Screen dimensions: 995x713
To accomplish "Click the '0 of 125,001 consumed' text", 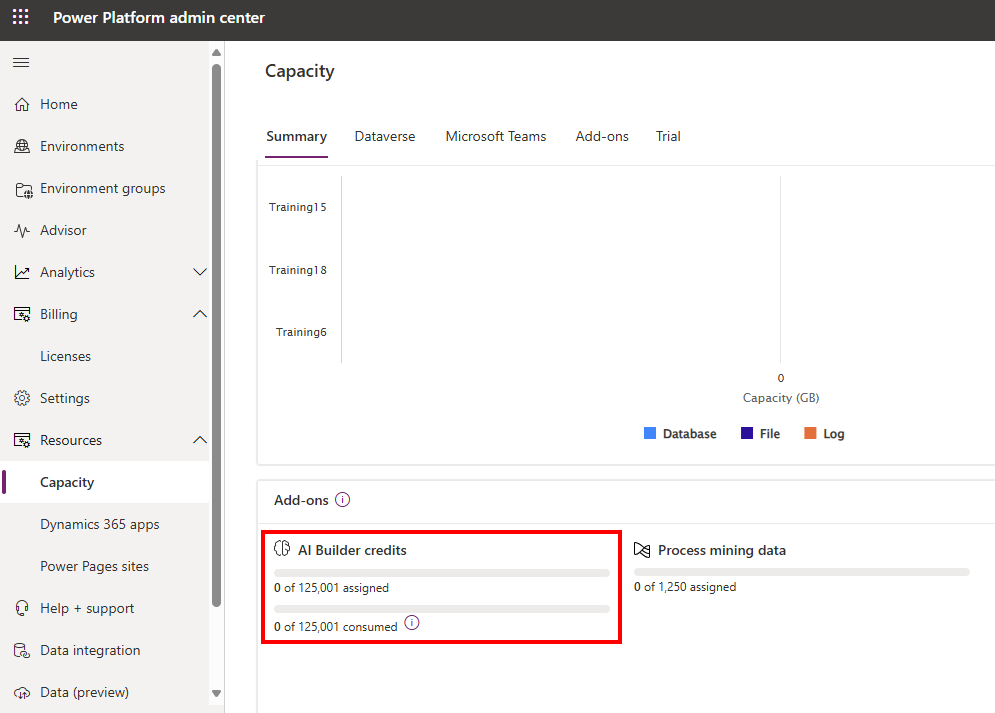I will (336, 627).
